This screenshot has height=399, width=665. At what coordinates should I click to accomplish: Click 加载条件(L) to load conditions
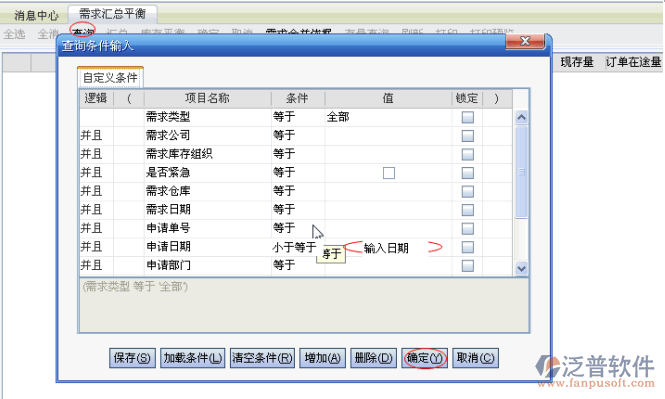tap(193, 358)
